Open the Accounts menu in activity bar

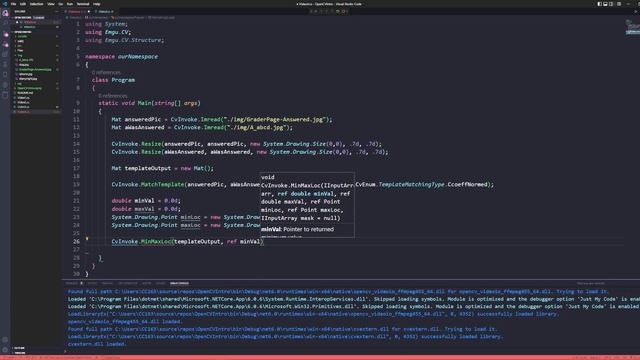pos(5,340)
